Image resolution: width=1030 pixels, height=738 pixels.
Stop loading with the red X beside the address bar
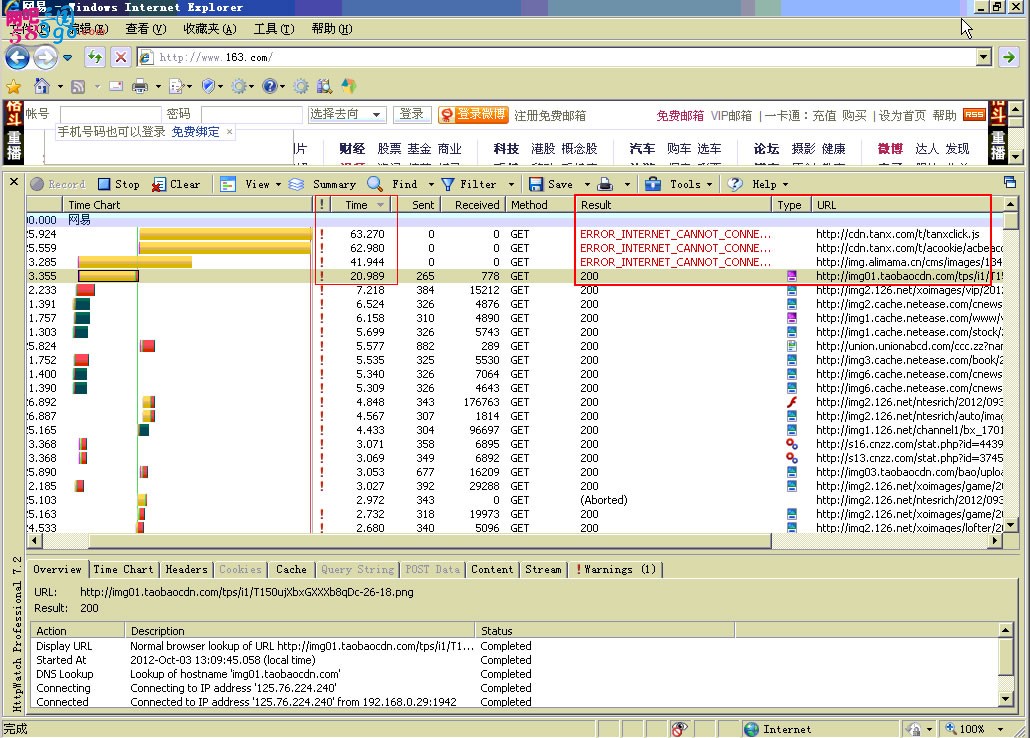tap(121, 57)
